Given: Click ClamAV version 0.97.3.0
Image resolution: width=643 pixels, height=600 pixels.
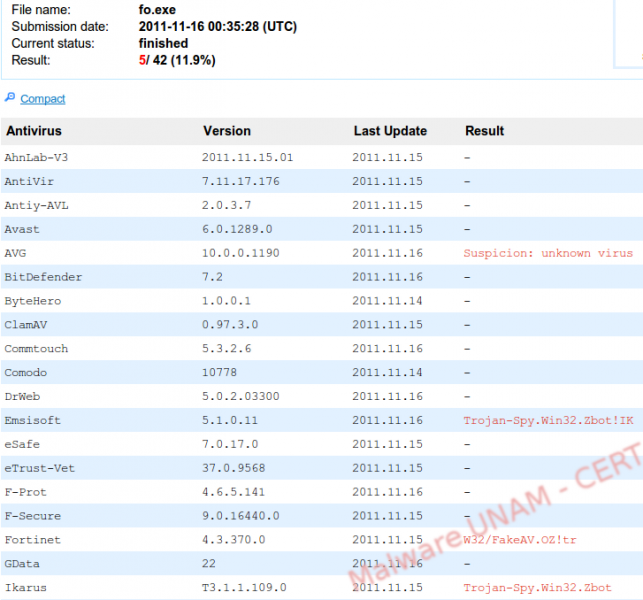Looking at the screenshot, I should click(230, 325).
